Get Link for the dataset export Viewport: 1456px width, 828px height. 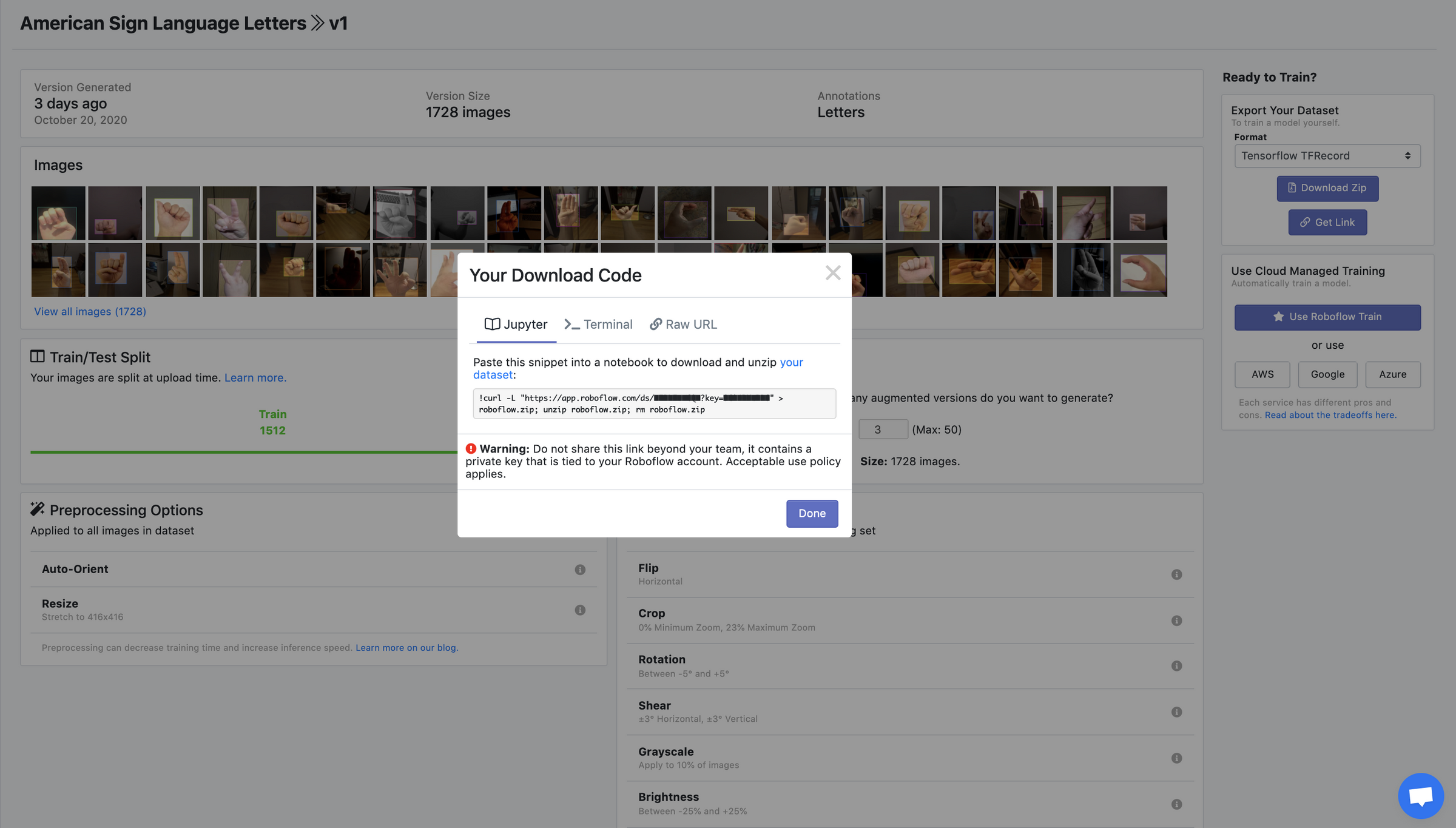(x=1327, y=222)
